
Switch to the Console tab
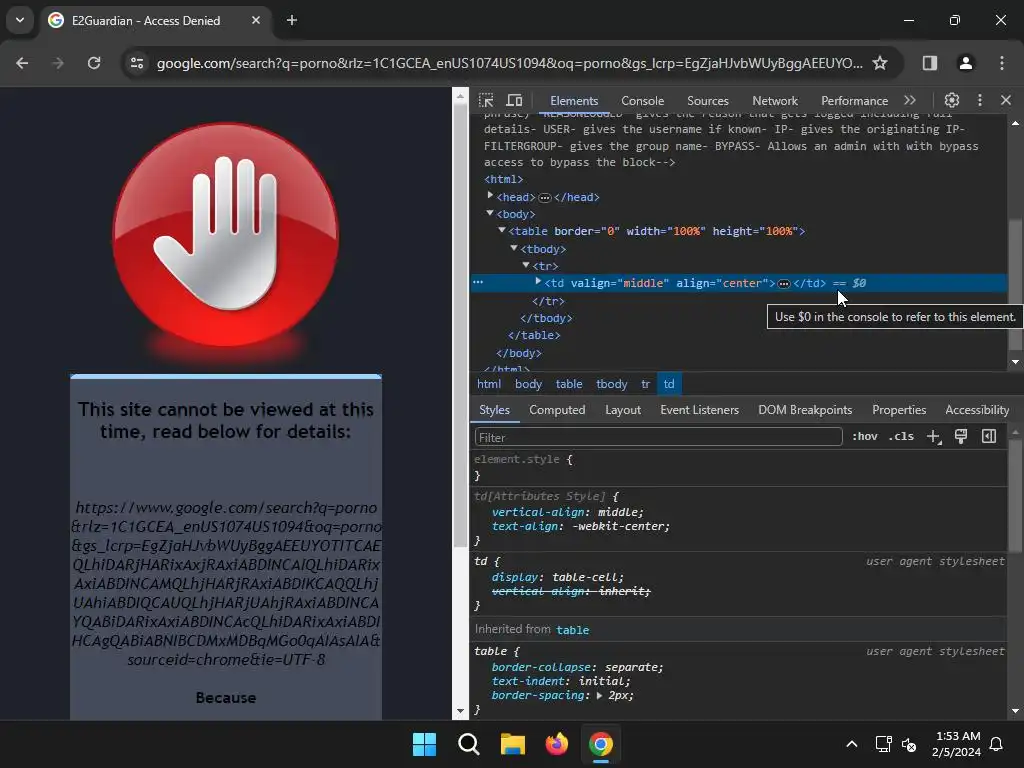(642, 101)
